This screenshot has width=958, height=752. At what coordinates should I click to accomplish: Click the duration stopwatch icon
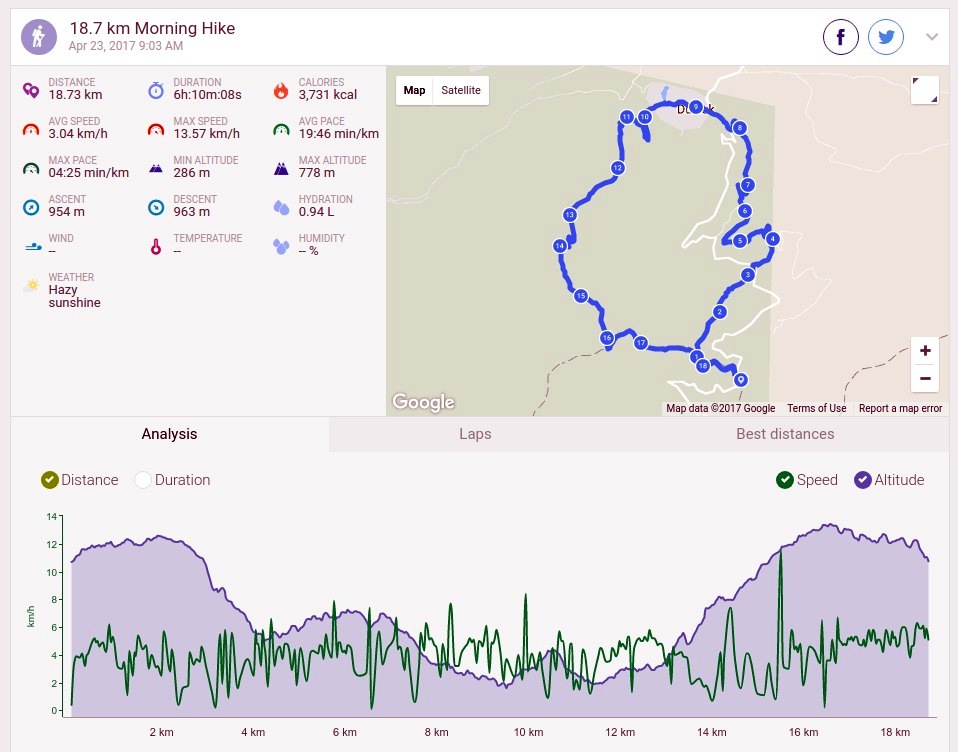point(156,90)
